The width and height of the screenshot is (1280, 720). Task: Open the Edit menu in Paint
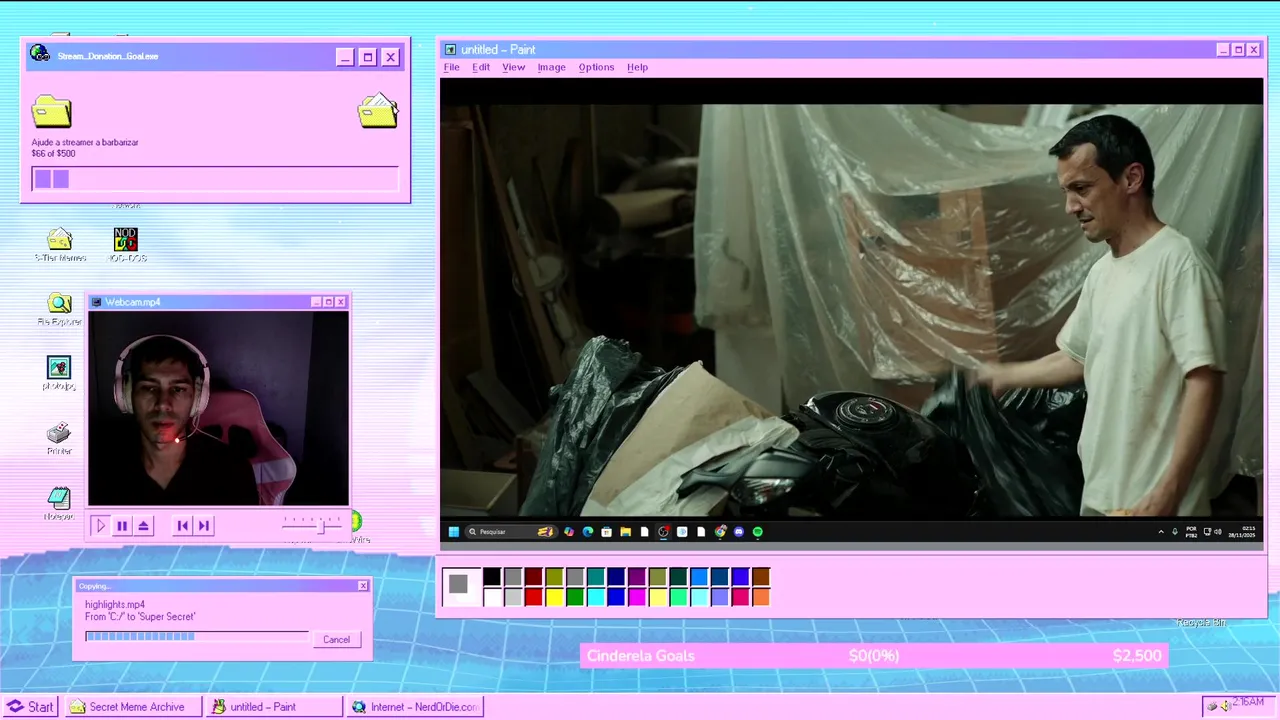tap(481, 67)
